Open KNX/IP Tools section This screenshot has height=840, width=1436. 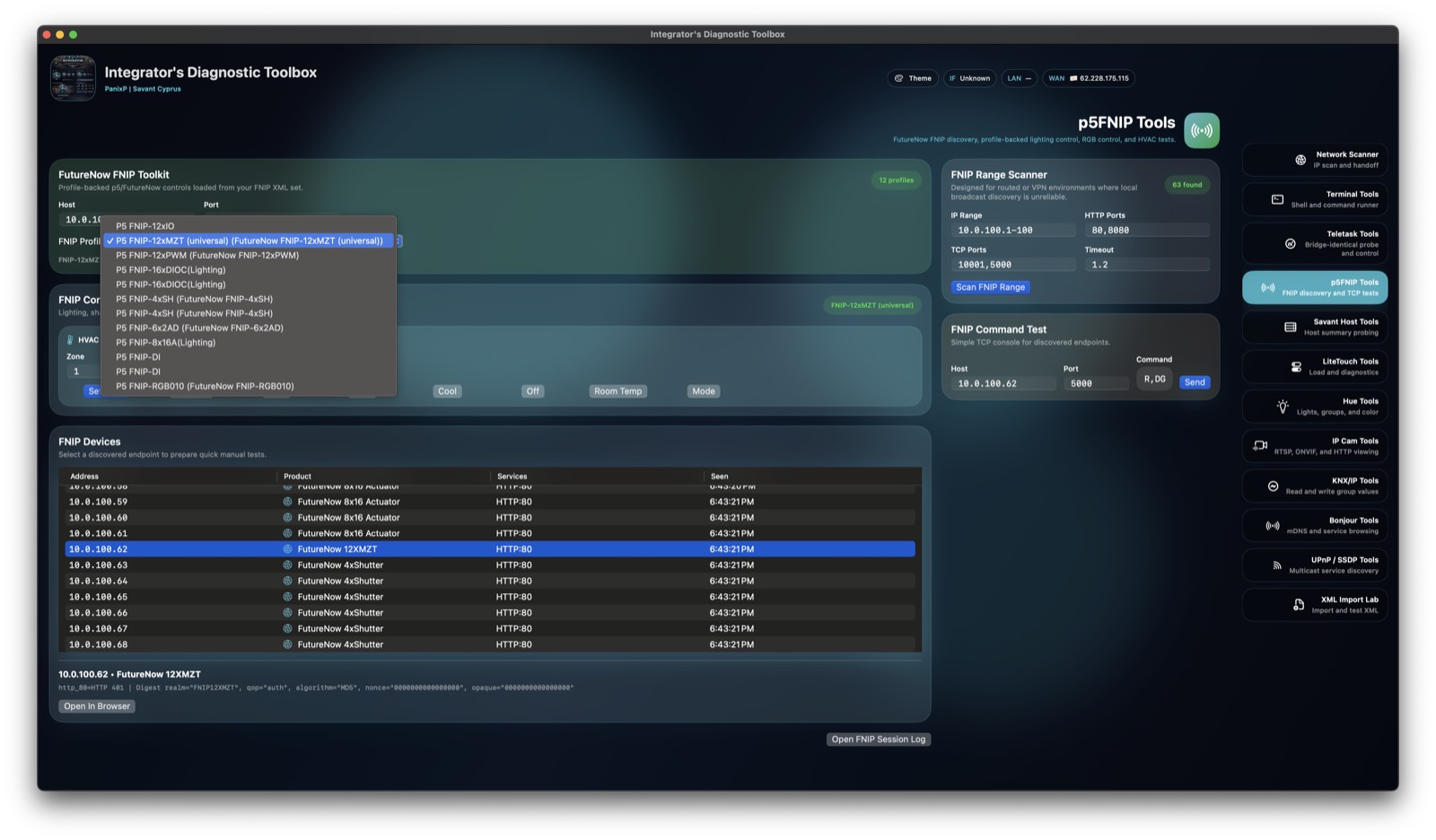(x=1314, y=485)
